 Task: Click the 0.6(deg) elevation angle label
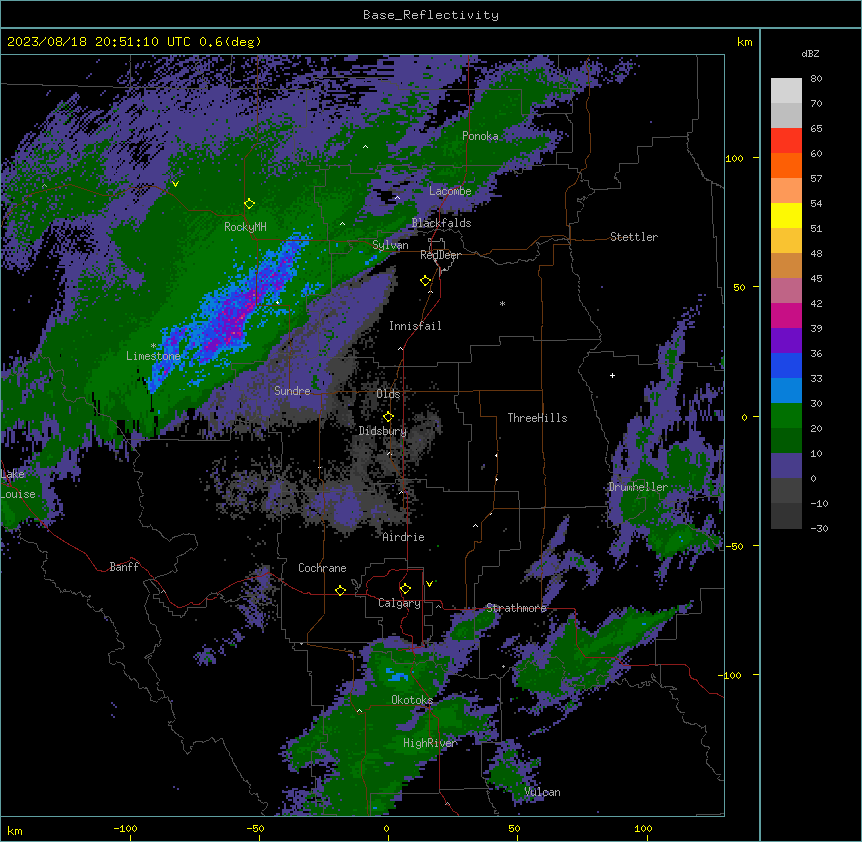coord(230,42)
